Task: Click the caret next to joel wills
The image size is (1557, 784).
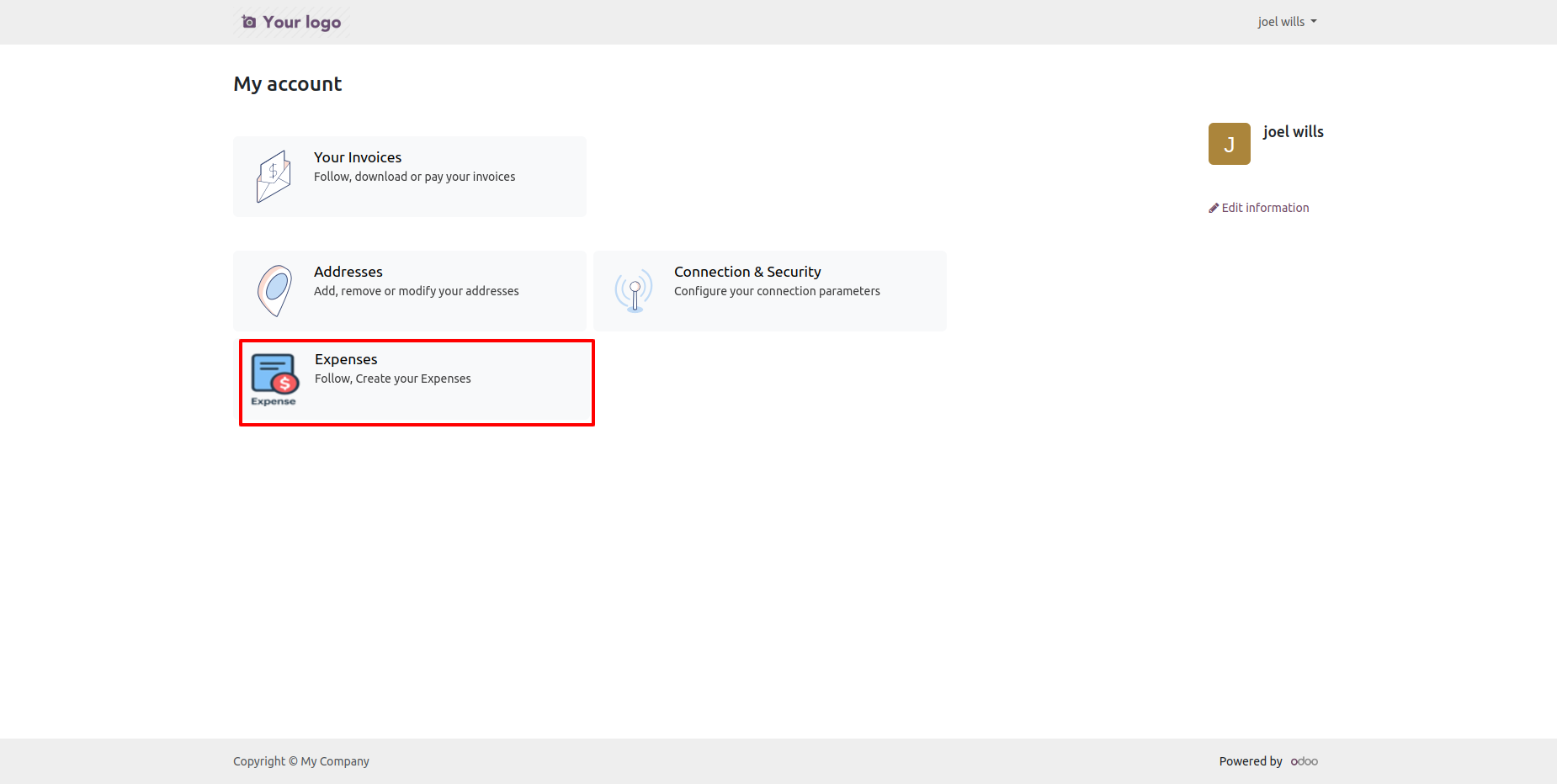Action: point(1314,22)
